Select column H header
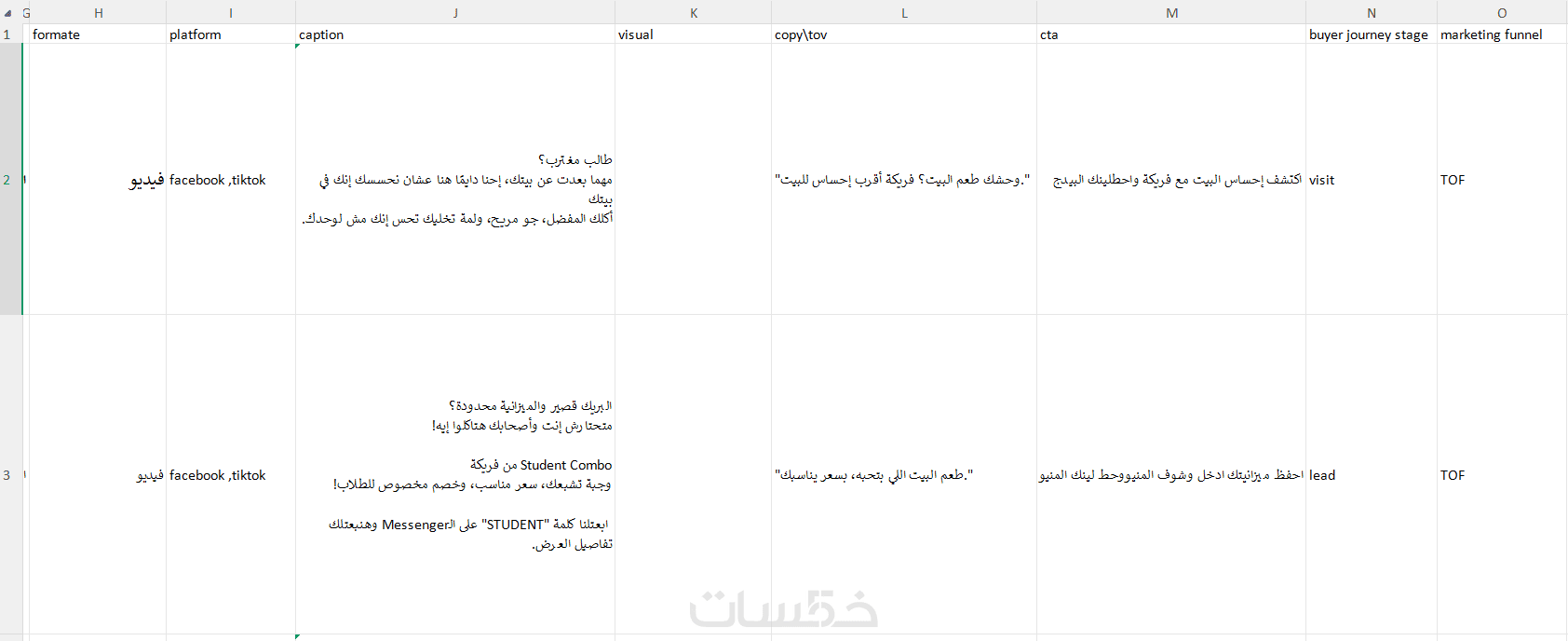The width and height of the screenshot is (1568, 641). click(x=99, y=13)
